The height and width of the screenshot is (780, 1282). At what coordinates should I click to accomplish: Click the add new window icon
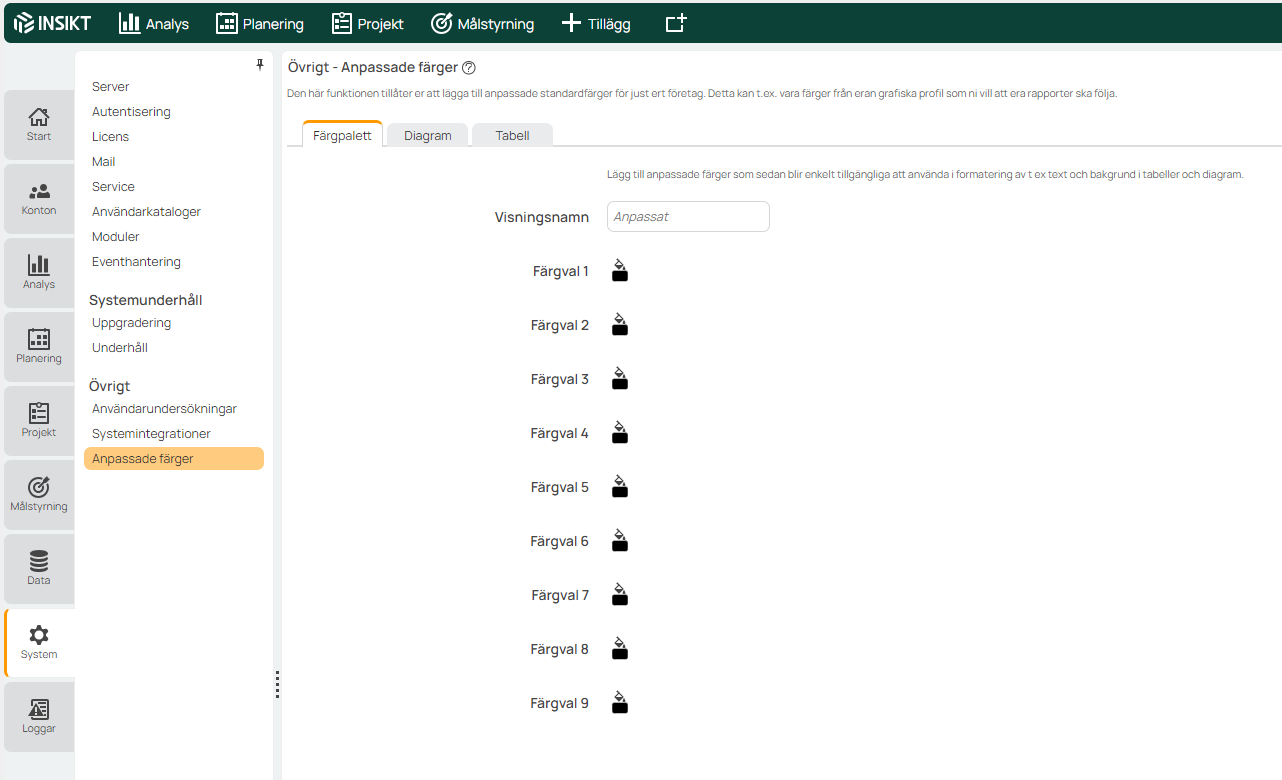(676, 23)
